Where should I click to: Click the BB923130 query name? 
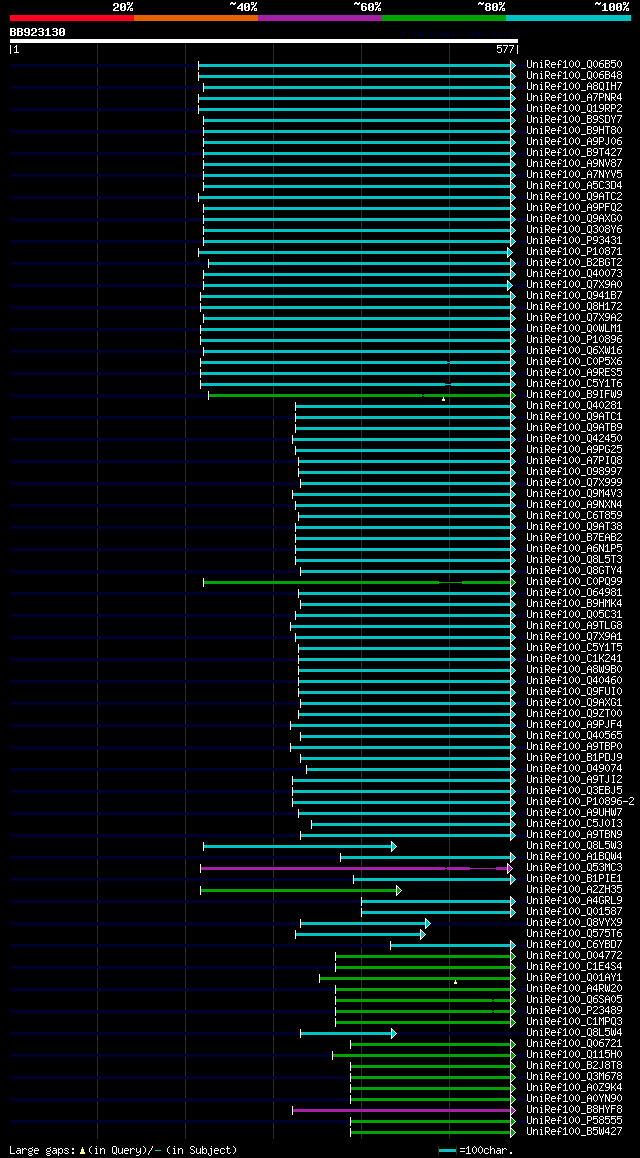tap(38, 32)
